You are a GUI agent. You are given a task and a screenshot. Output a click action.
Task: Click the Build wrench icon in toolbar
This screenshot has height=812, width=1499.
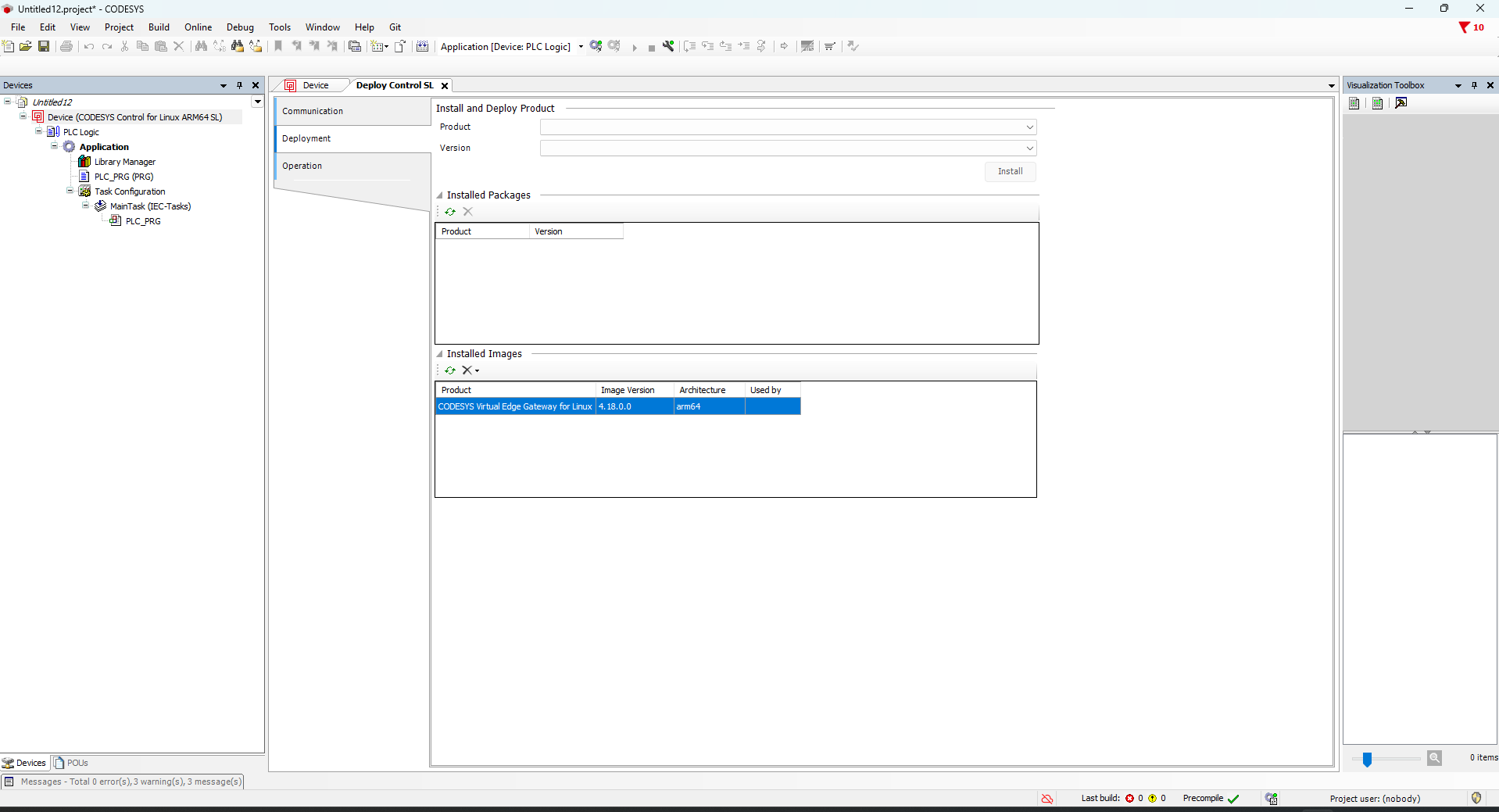tap(668, 46)
